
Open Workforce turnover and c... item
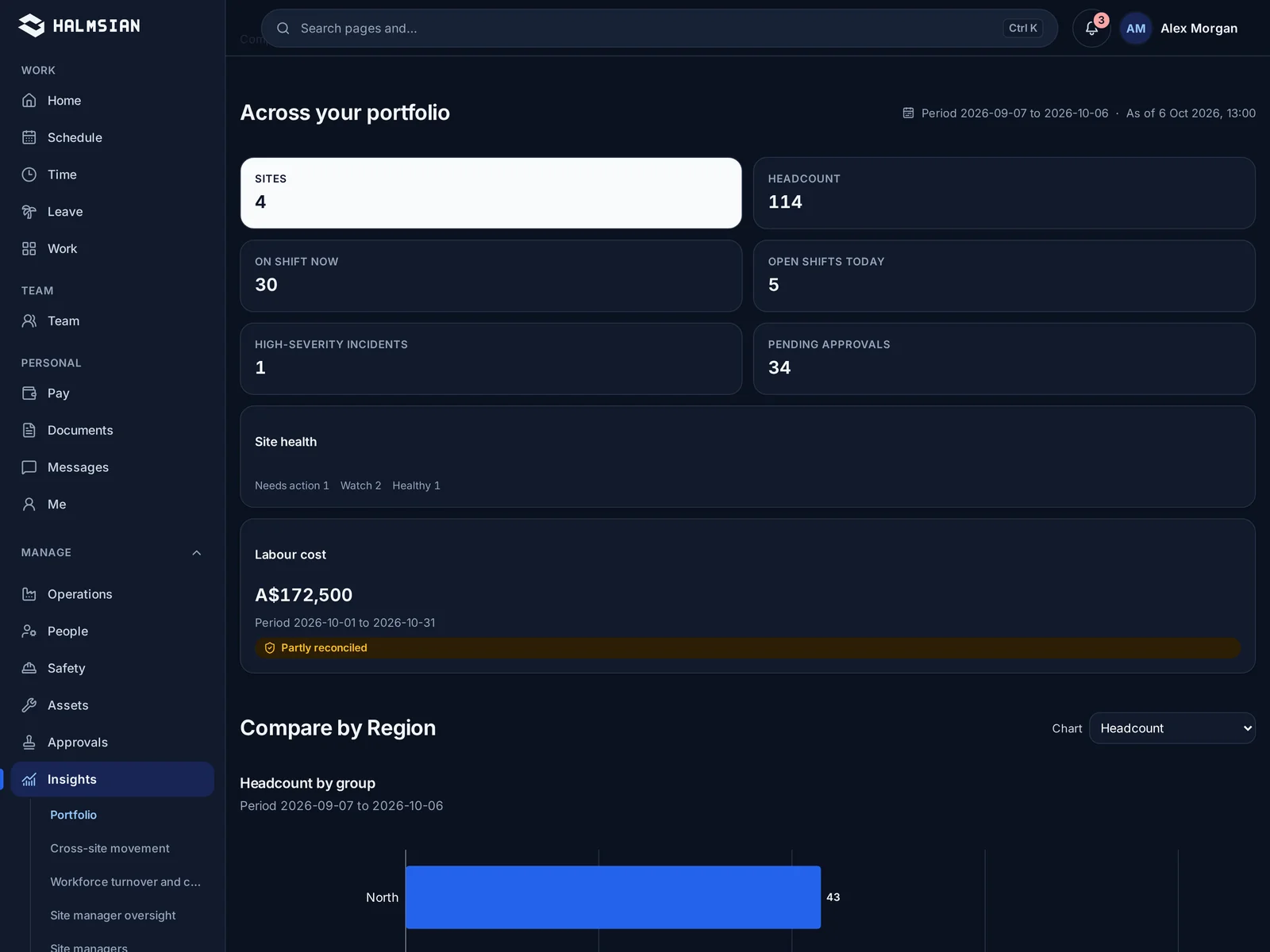pyautogui.click(x=125, y=881)
